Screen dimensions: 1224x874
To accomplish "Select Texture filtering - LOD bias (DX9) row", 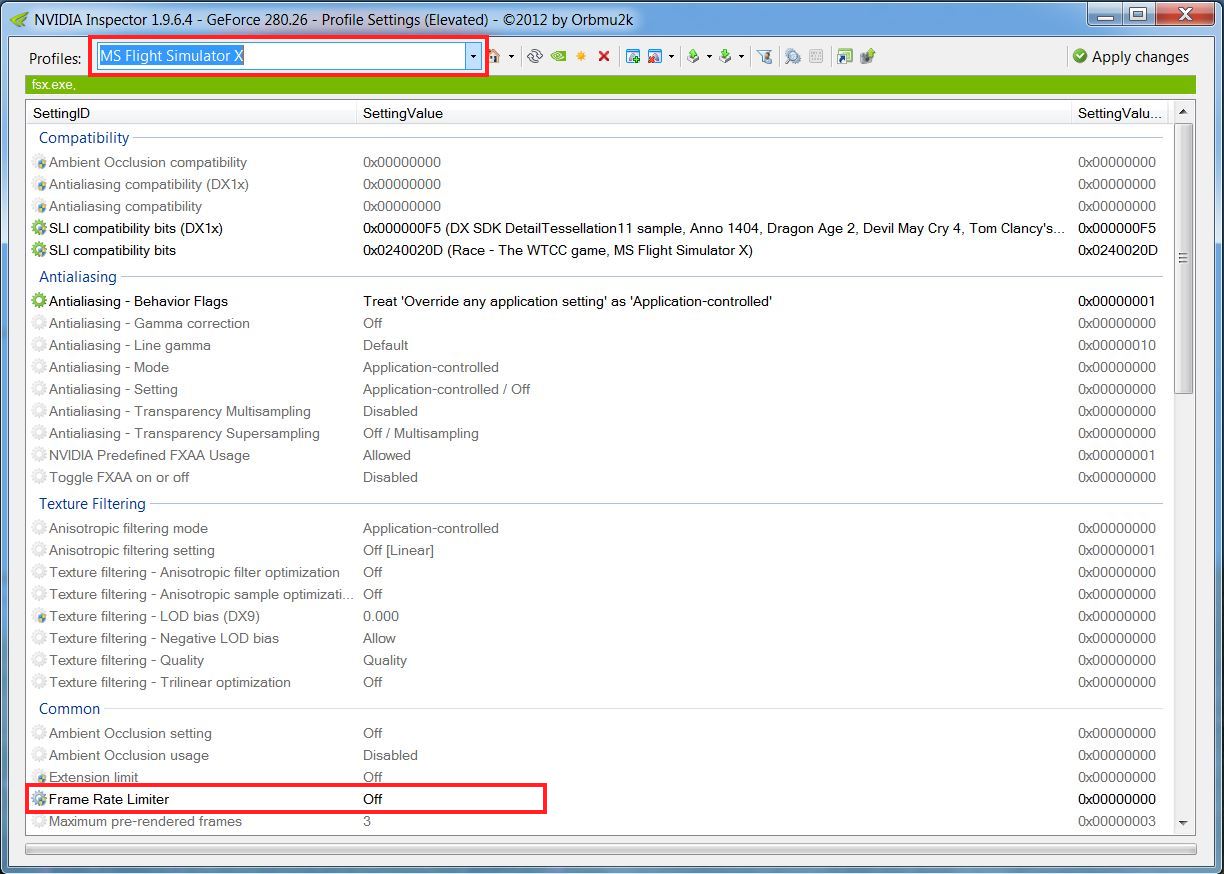I will tap(596, 616).
